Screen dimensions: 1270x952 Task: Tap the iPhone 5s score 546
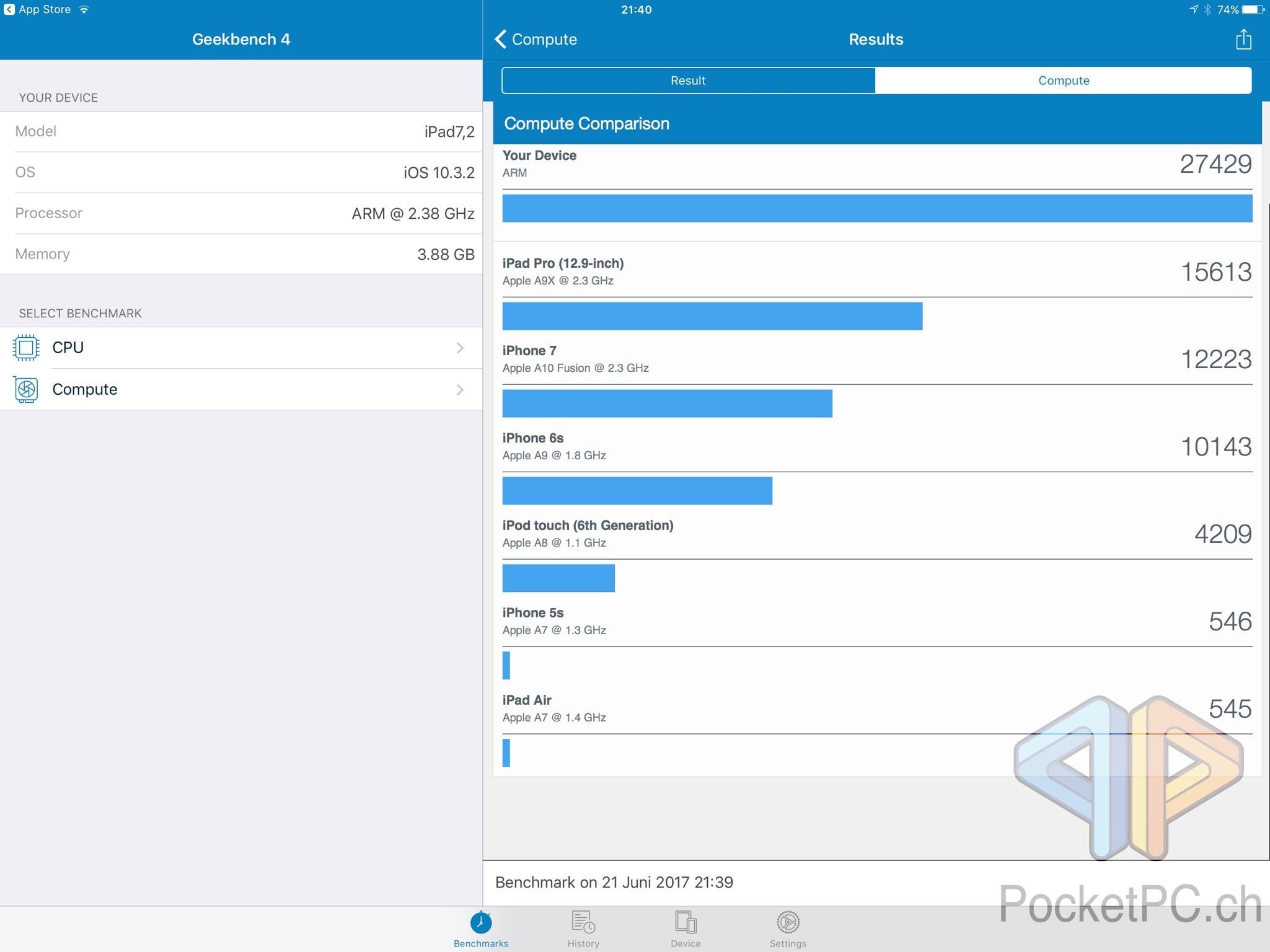coord(1230,622)
